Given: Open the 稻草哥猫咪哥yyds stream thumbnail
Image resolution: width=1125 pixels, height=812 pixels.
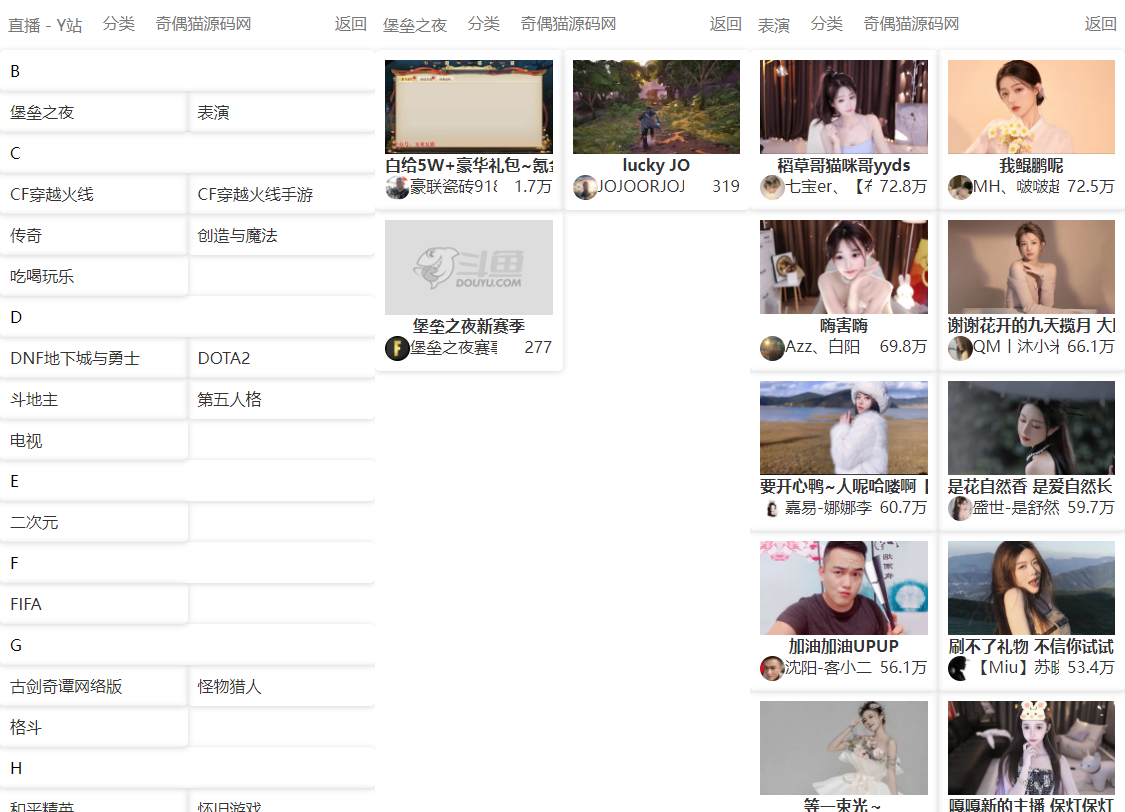Looking at the screenshot, I should click(x=844, y=107).
